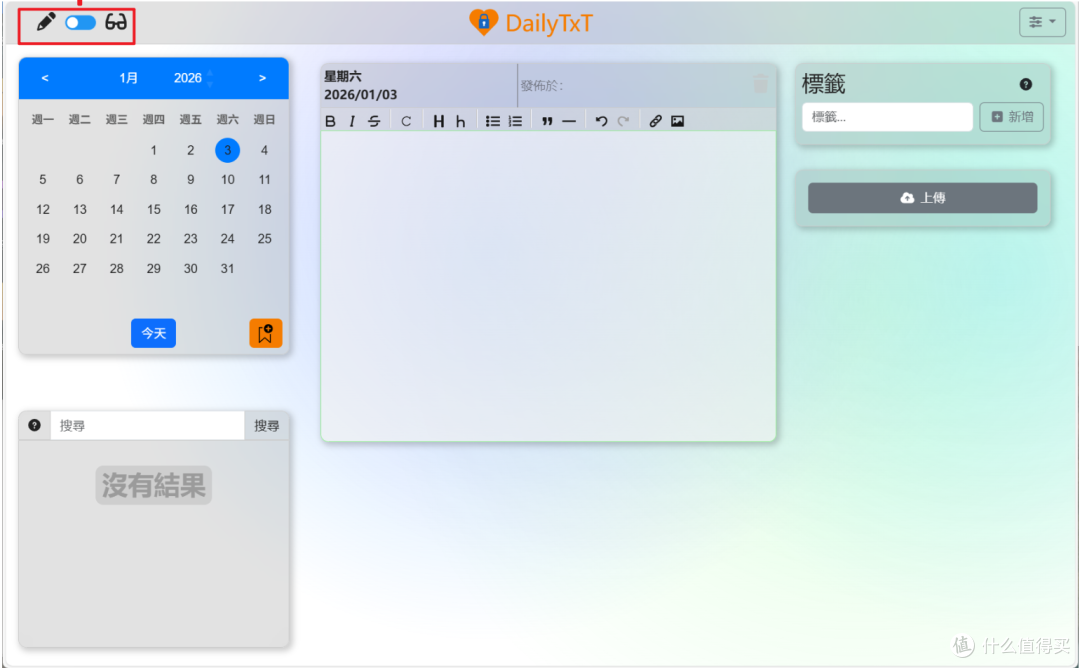Open the settings dropdown at top right
The width and height of the screenshot is (1080, 668).
click(1042, 22)
